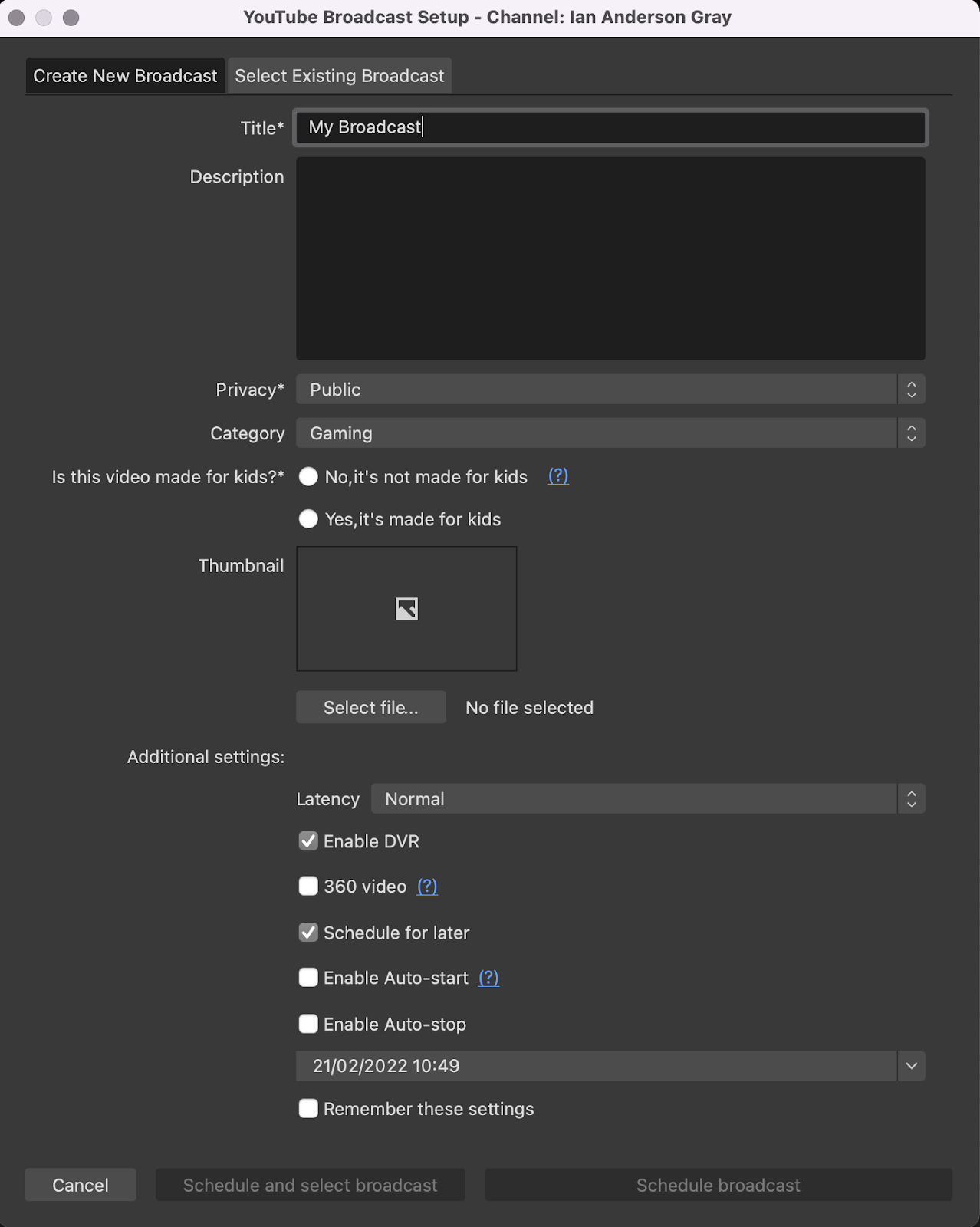Viewport: 980px width, 1227px height.
Task: Click the thumbnail preview box
Action: pos(406,609)
